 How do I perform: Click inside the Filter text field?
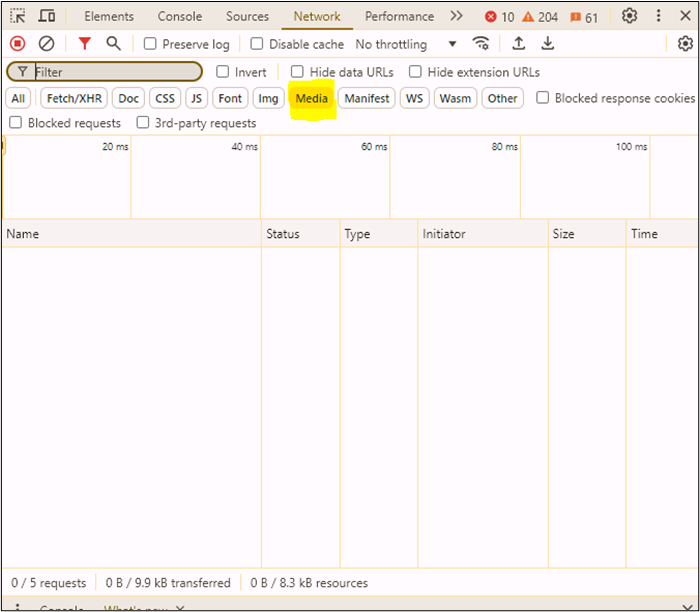click(x=115, y=72)
